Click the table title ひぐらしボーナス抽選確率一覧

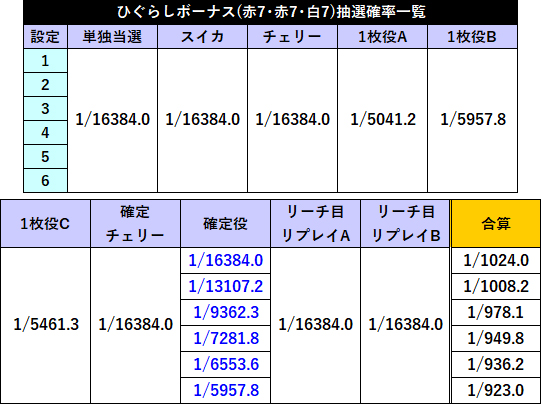pos(271,12)
